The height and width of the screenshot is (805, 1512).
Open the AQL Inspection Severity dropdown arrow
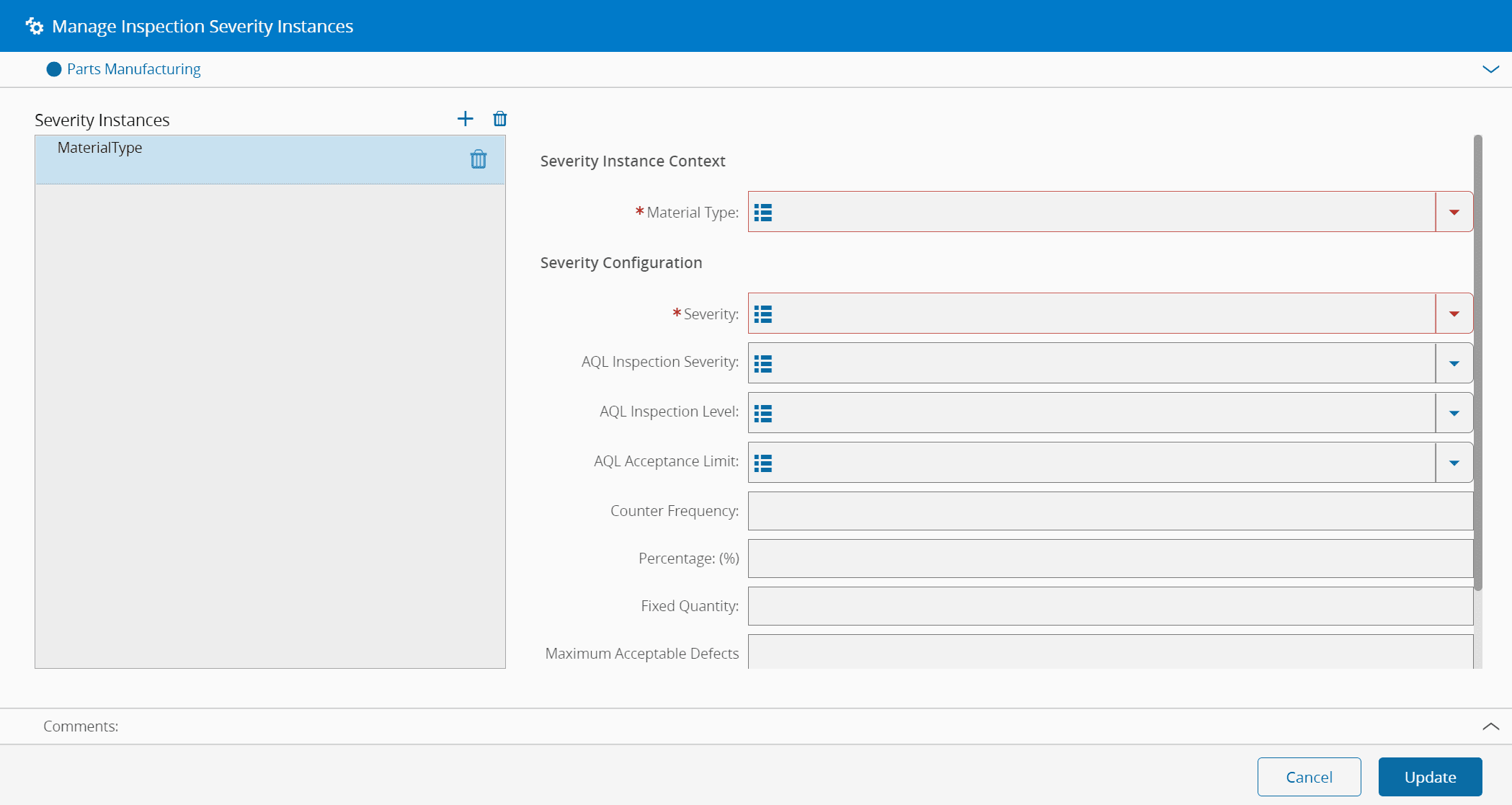tap(1454, 364)
